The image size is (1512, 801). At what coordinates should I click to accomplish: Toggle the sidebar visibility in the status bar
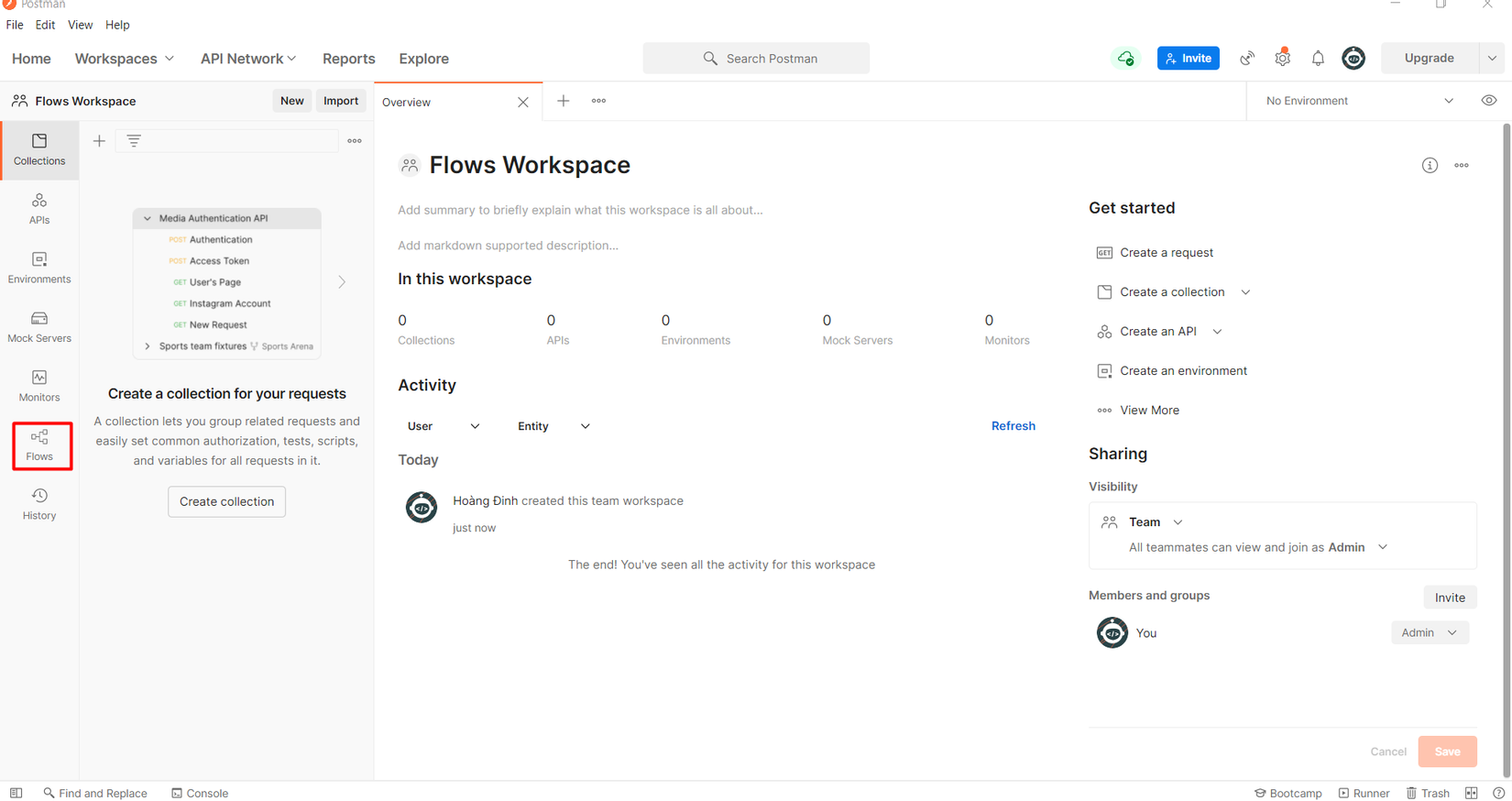[x=16, y=793]
